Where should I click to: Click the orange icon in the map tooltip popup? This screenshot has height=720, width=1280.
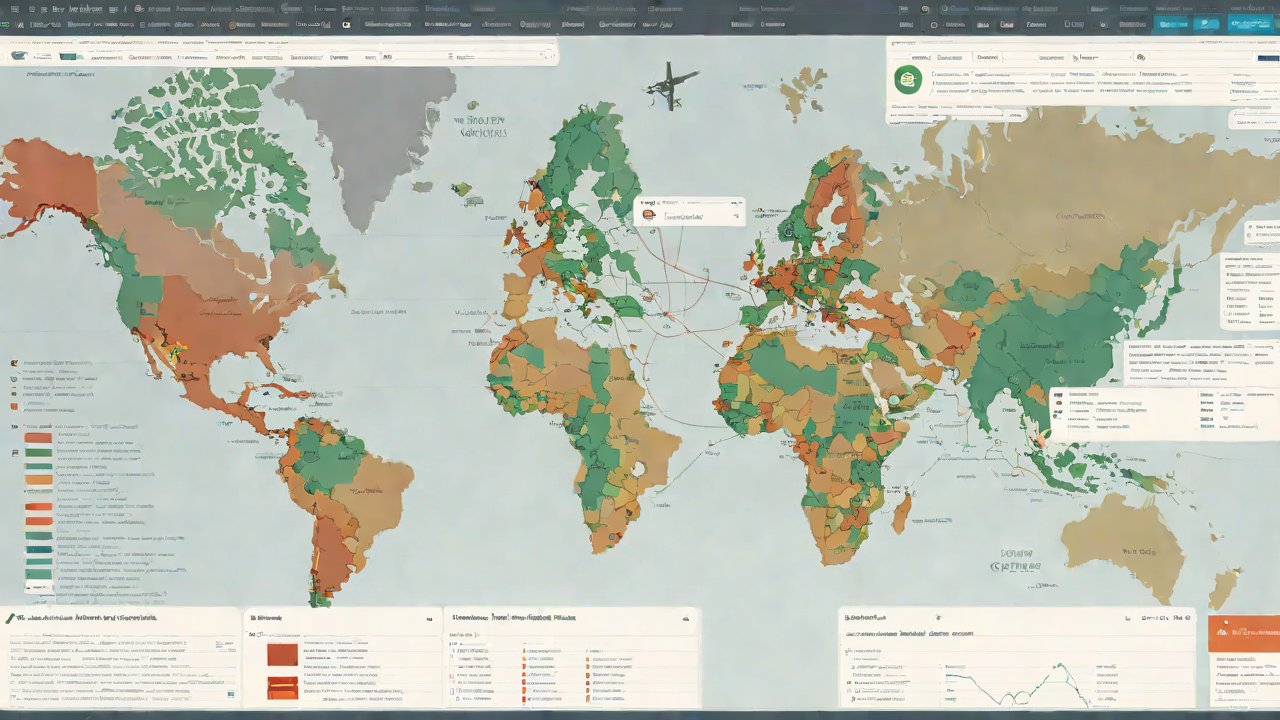tap(650, 214)
